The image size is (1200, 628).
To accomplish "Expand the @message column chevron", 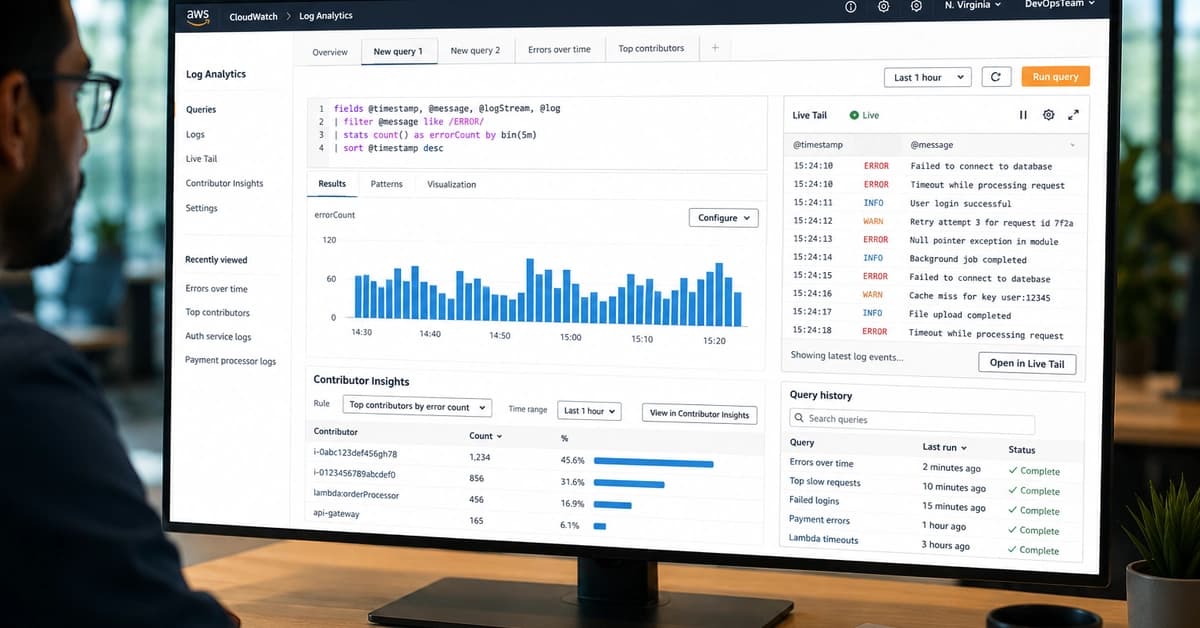I will point(1073,146).
